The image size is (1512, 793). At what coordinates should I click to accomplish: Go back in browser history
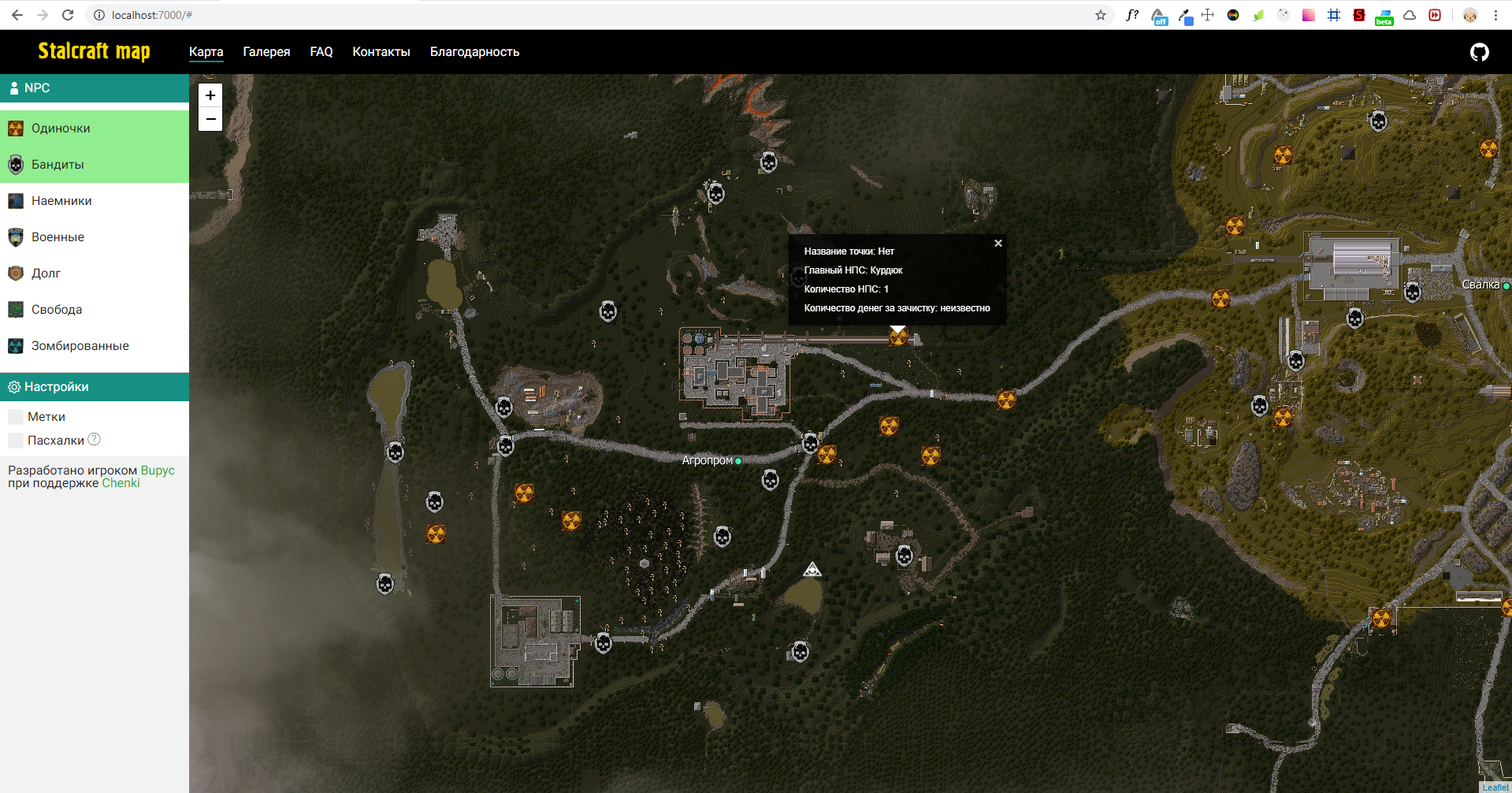point(17,15)
